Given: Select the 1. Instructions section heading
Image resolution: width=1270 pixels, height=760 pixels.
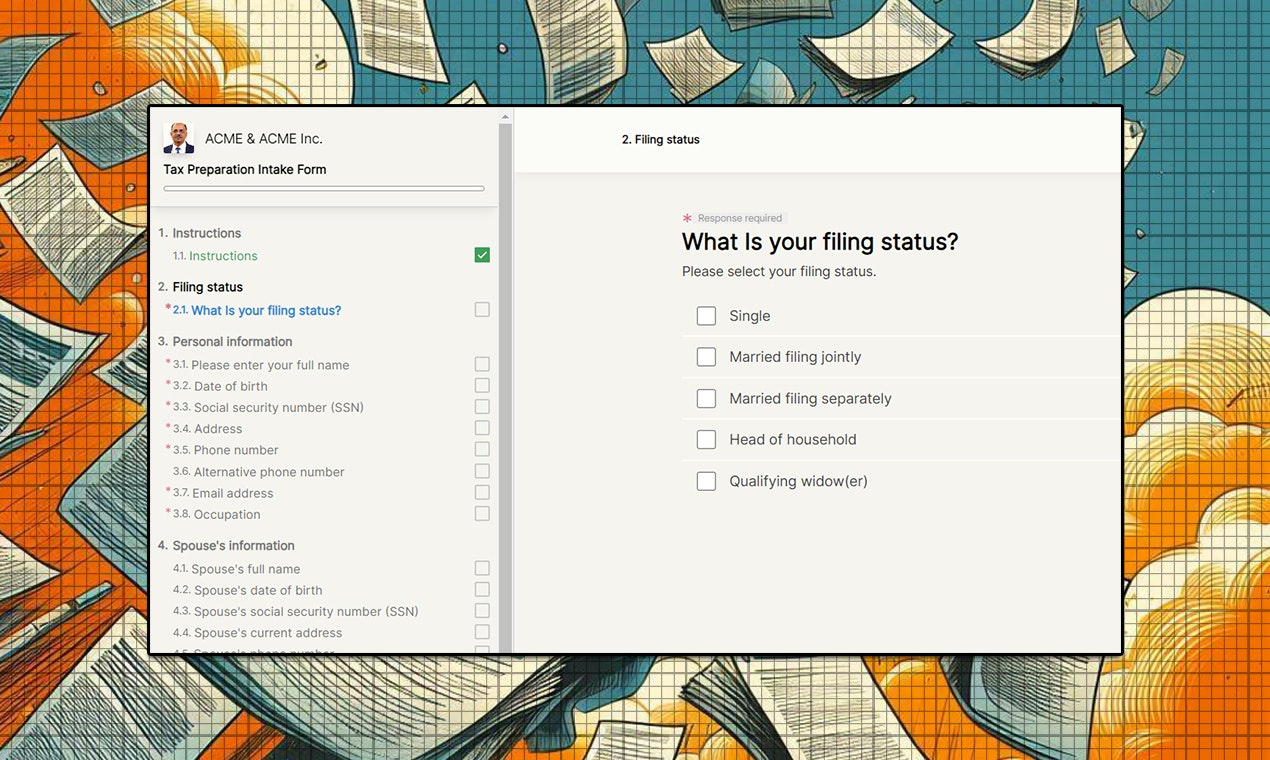Looking at the screenshot, I should tap(199, 233).
